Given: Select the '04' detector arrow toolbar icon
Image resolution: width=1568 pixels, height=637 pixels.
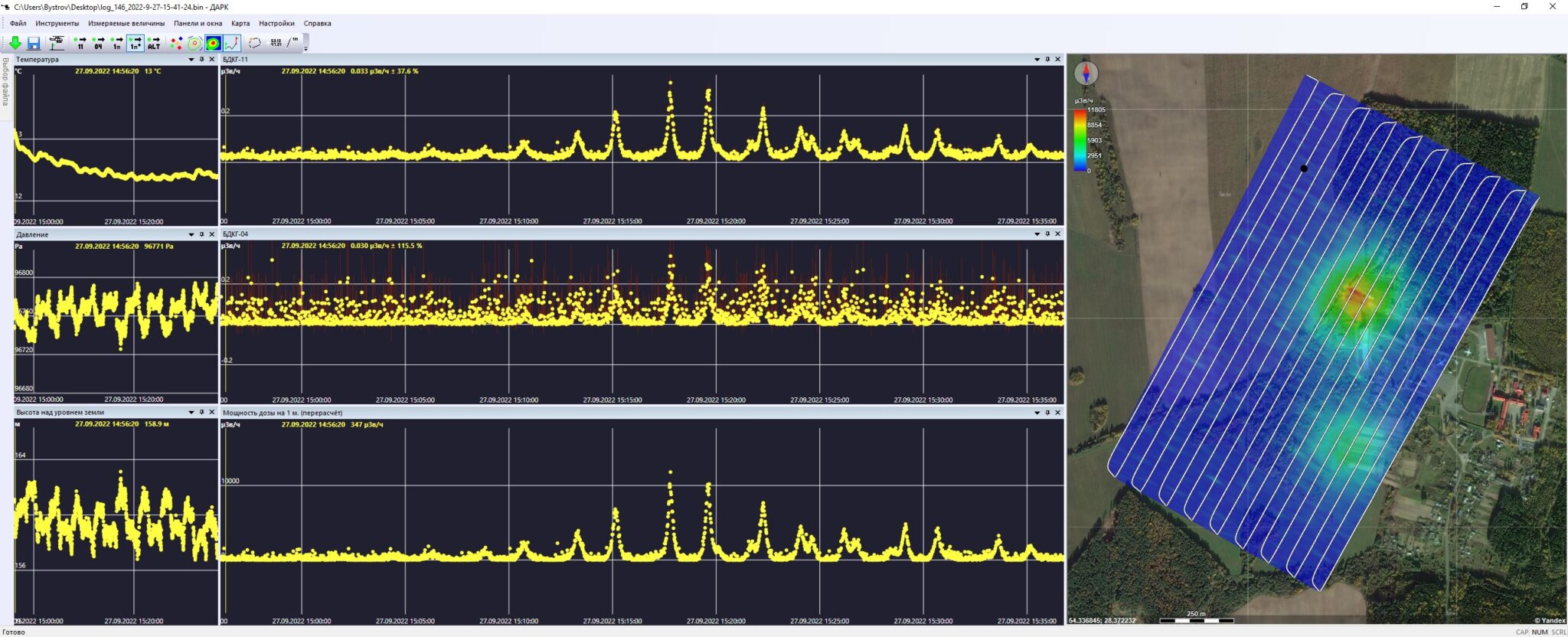Looking at the screenshot, I should (x=98, y=43).
